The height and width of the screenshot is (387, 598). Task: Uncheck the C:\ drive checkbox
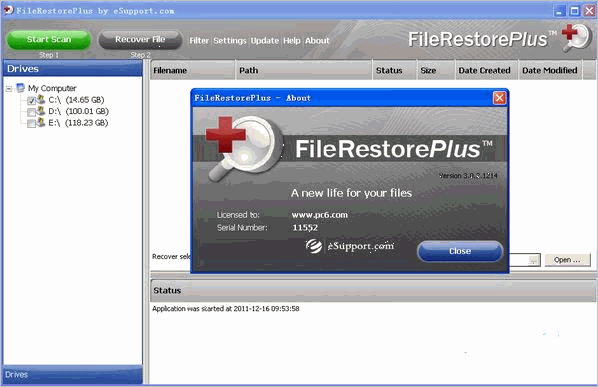31,101
